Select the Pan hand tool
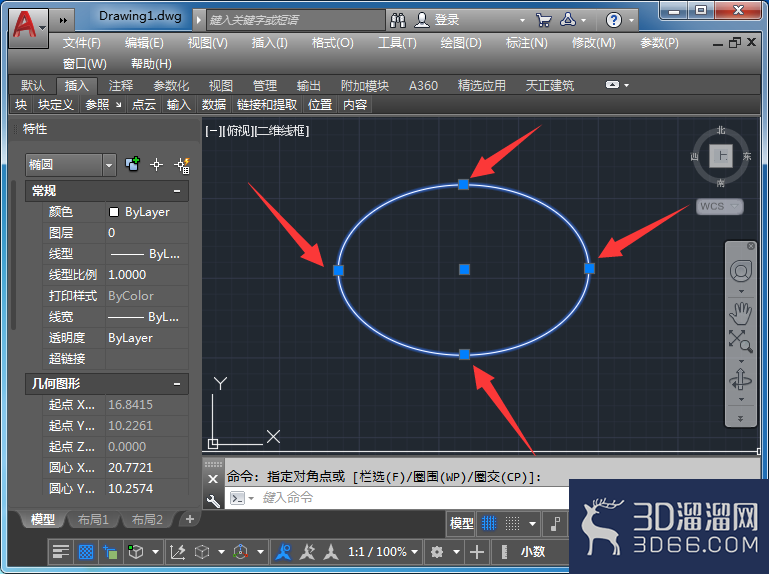This screenshot has height=574, width=769. (x=741, y=313)
